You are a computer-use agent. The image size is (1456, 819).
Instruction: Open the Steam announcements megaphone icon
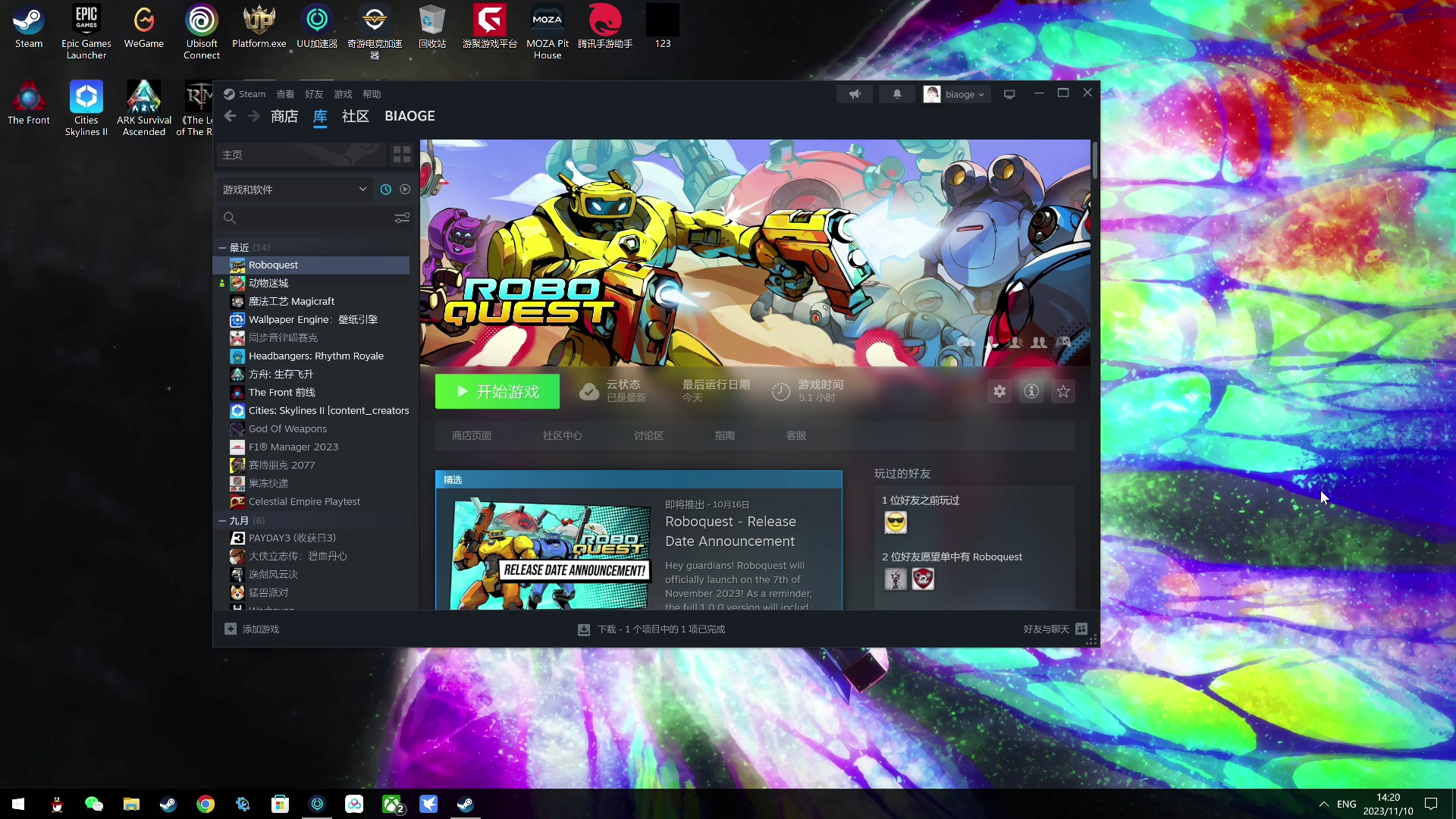coord(855,94)
